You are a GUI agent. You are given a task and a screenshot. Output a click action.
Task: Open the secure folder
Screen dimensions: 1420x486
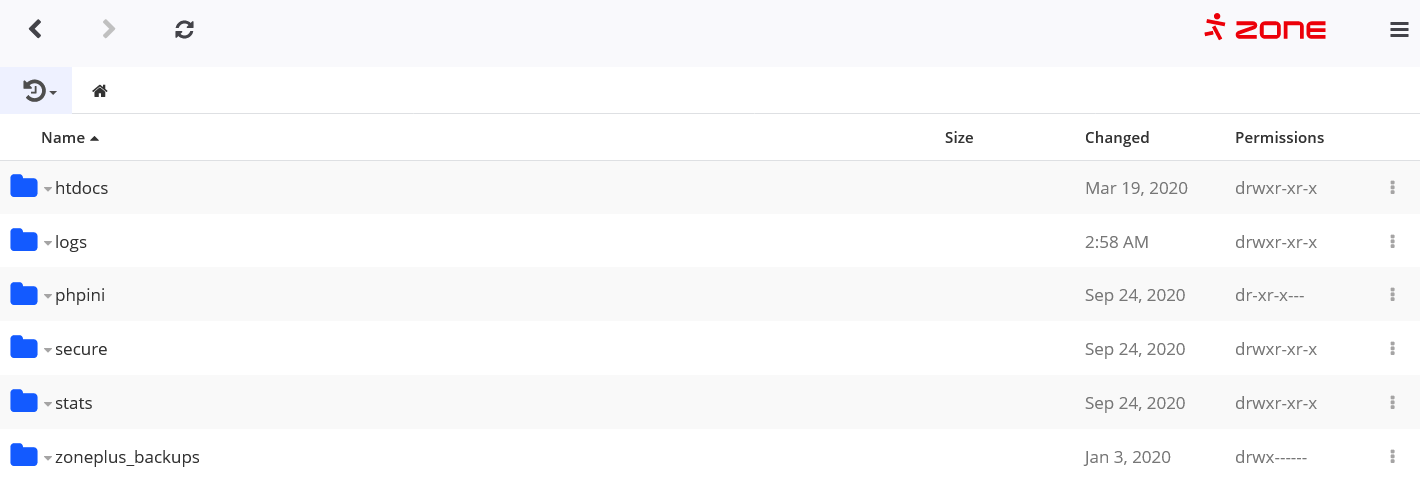81,349
